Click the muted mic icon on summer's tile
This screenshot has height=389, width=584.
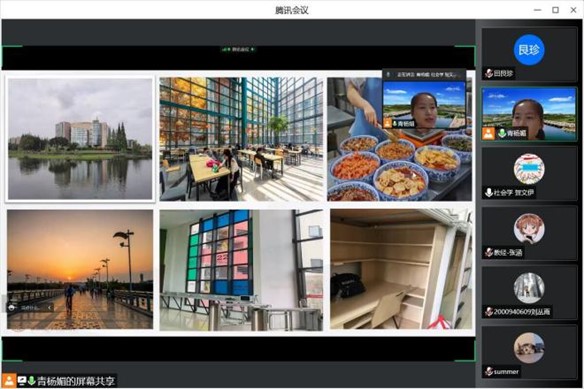489,371
